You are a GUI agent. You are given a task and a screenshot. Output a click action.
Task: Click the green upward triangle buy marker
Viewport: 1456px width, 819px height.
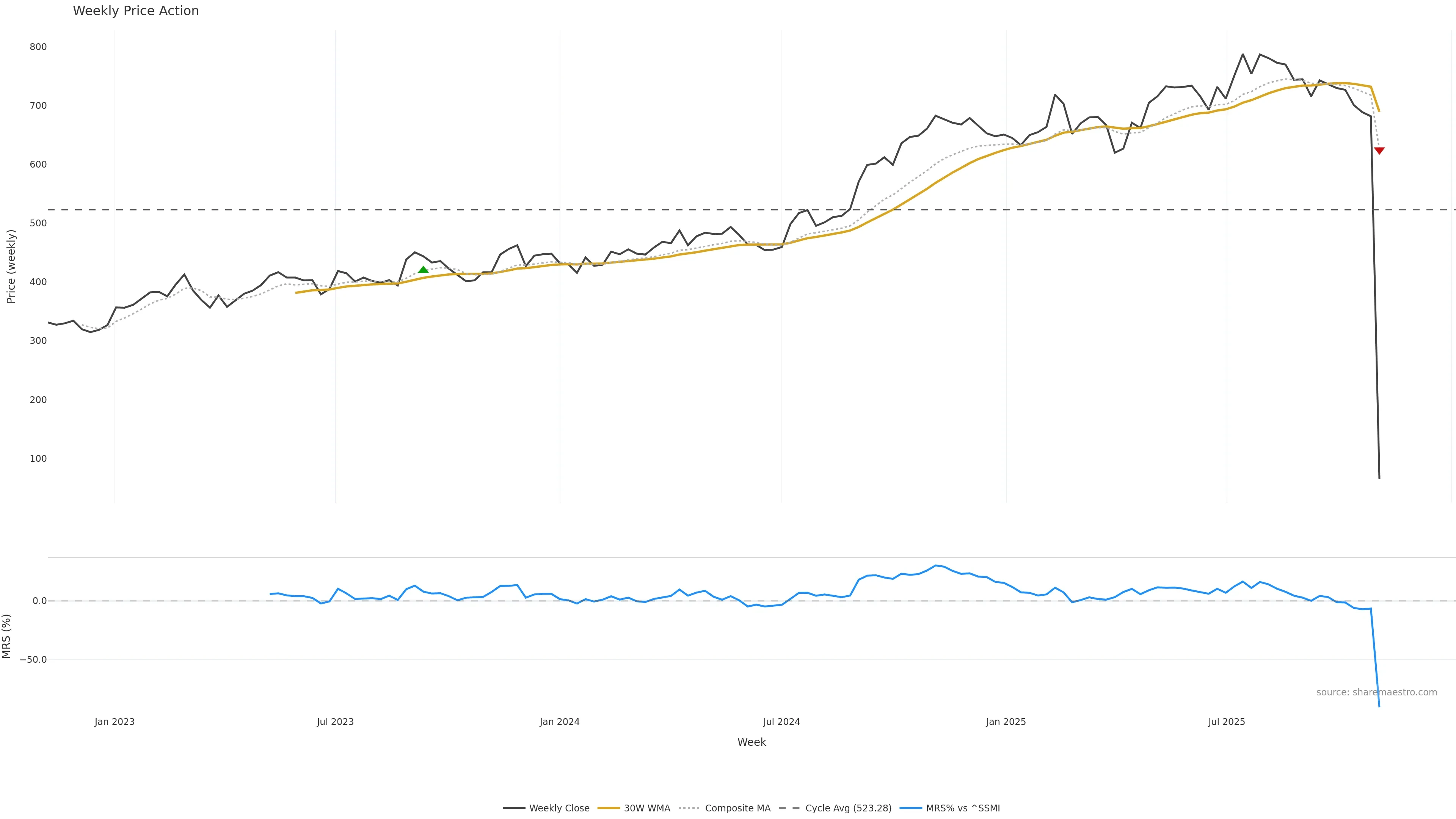(x=423, y=270)
